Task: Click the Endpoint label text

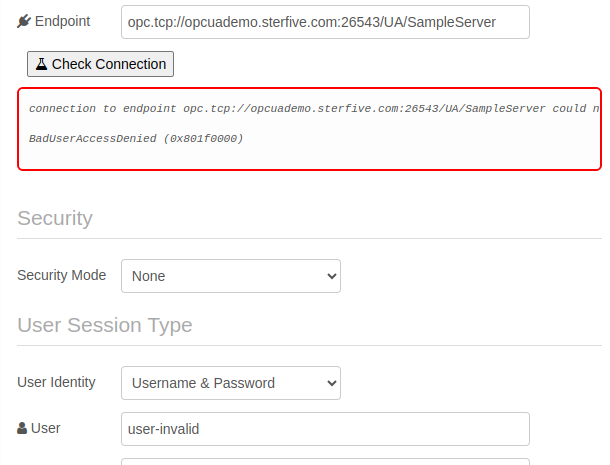Action: tap(63, 21)
